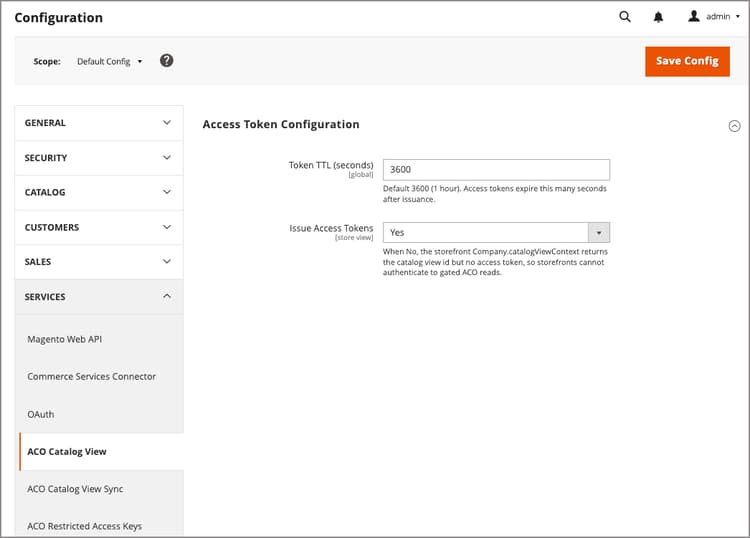The image size is (750, 538).
Task: Click the scope help question mark icon
Action: tap(166, 61)
